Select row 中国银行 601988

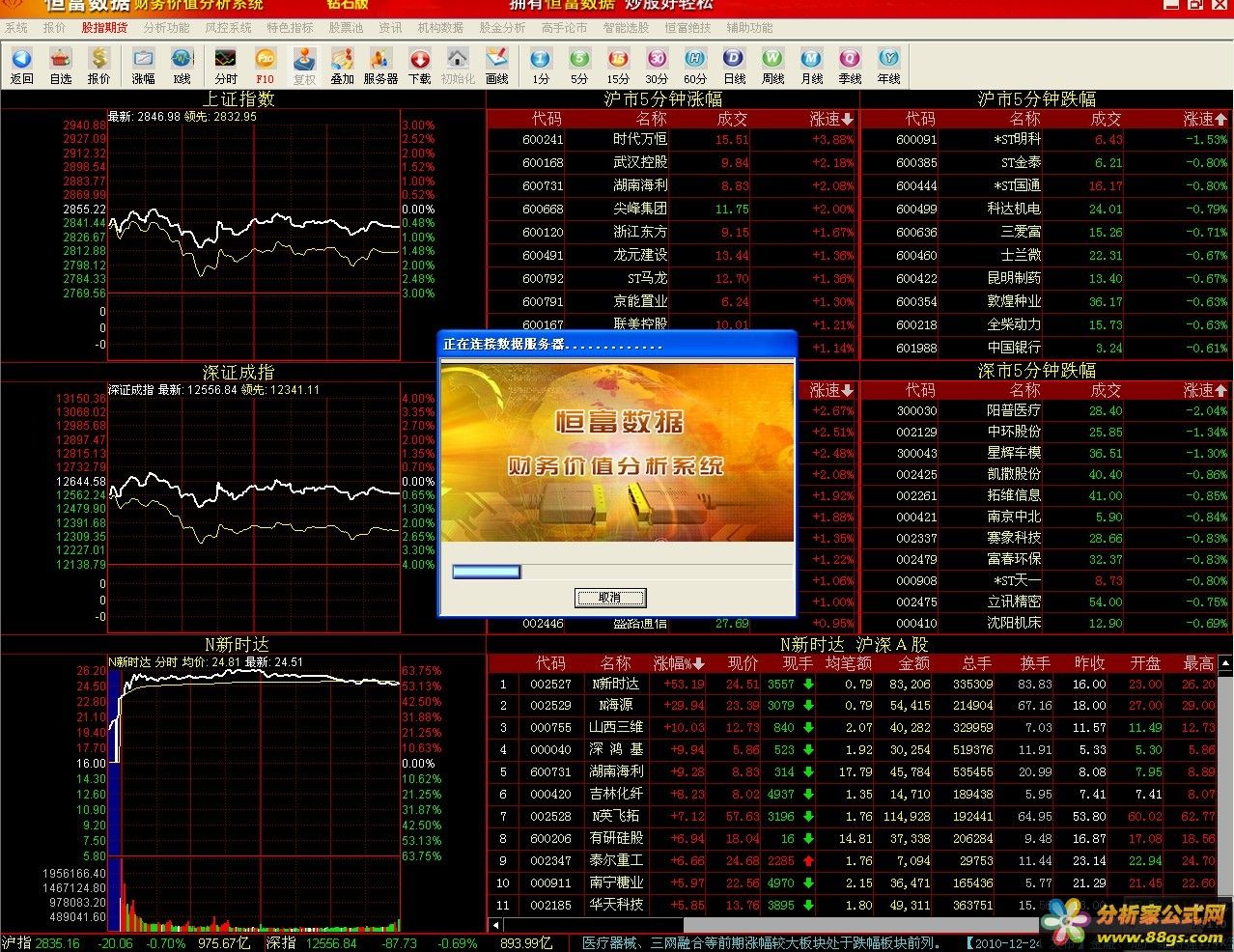(1047, 348)
